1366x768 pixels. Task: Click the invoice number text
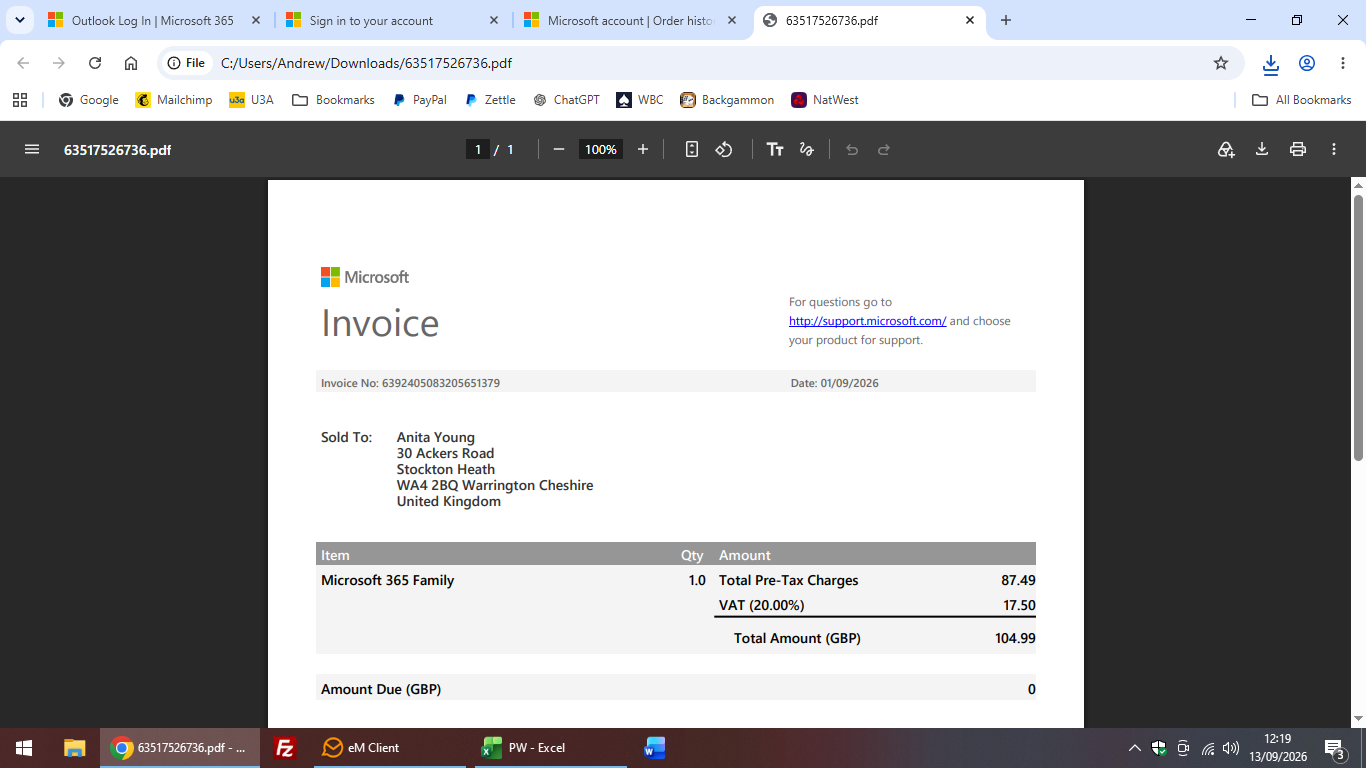[410, 383]
